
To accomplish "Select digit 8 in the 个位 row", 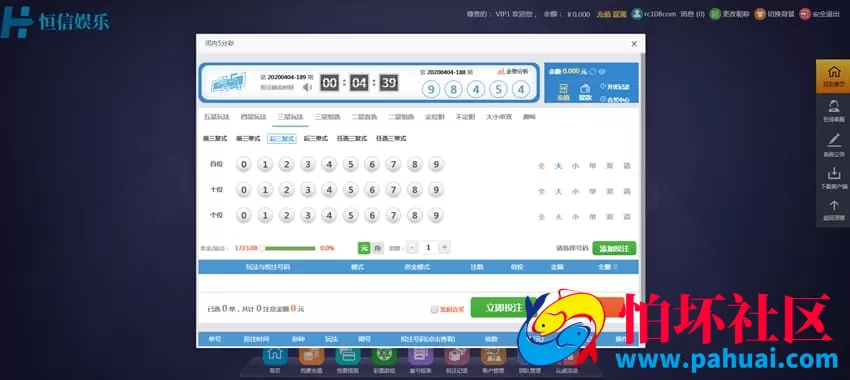I will 415,215.
